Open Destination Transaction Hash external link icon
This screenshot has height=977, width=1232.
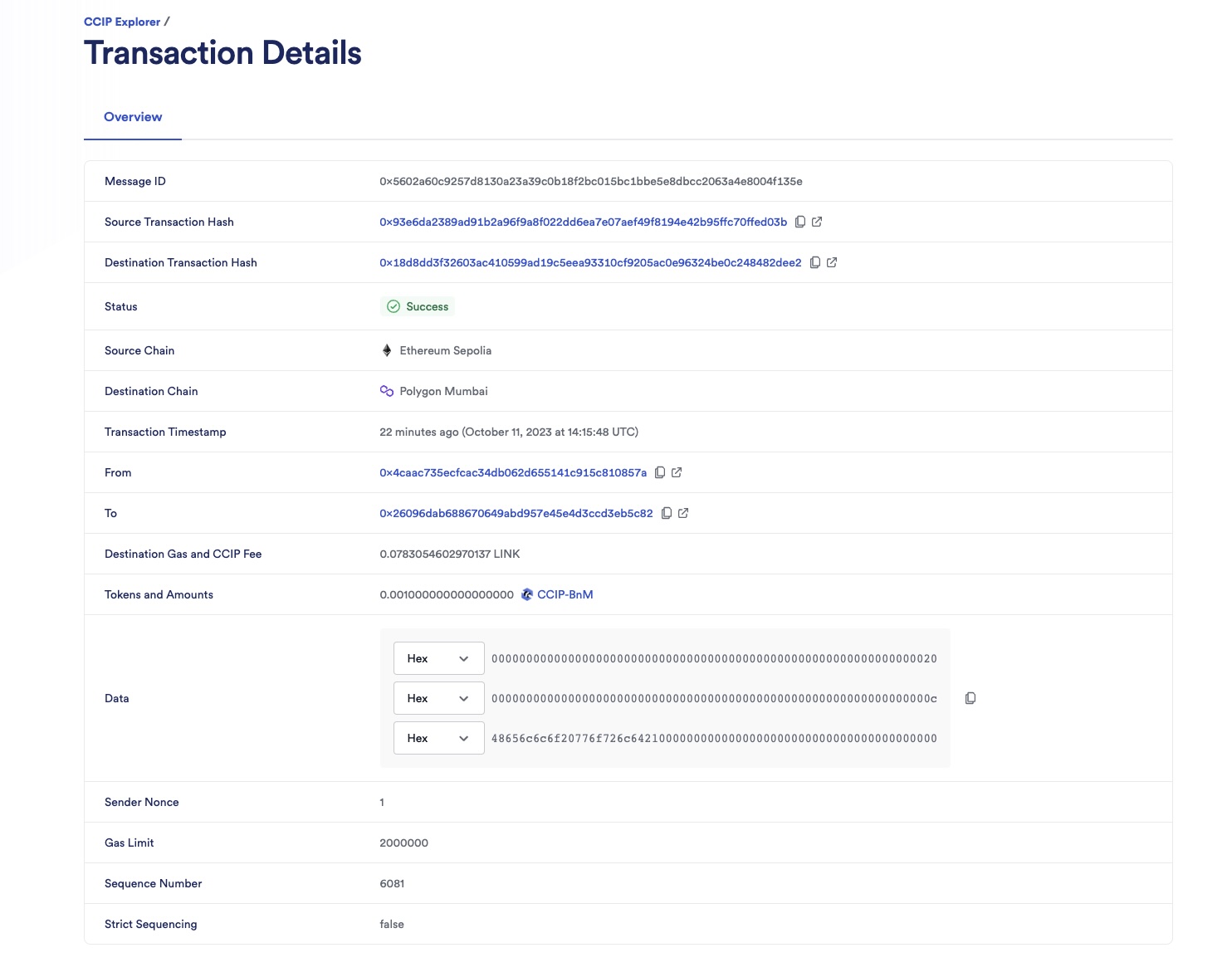[832, 262]
